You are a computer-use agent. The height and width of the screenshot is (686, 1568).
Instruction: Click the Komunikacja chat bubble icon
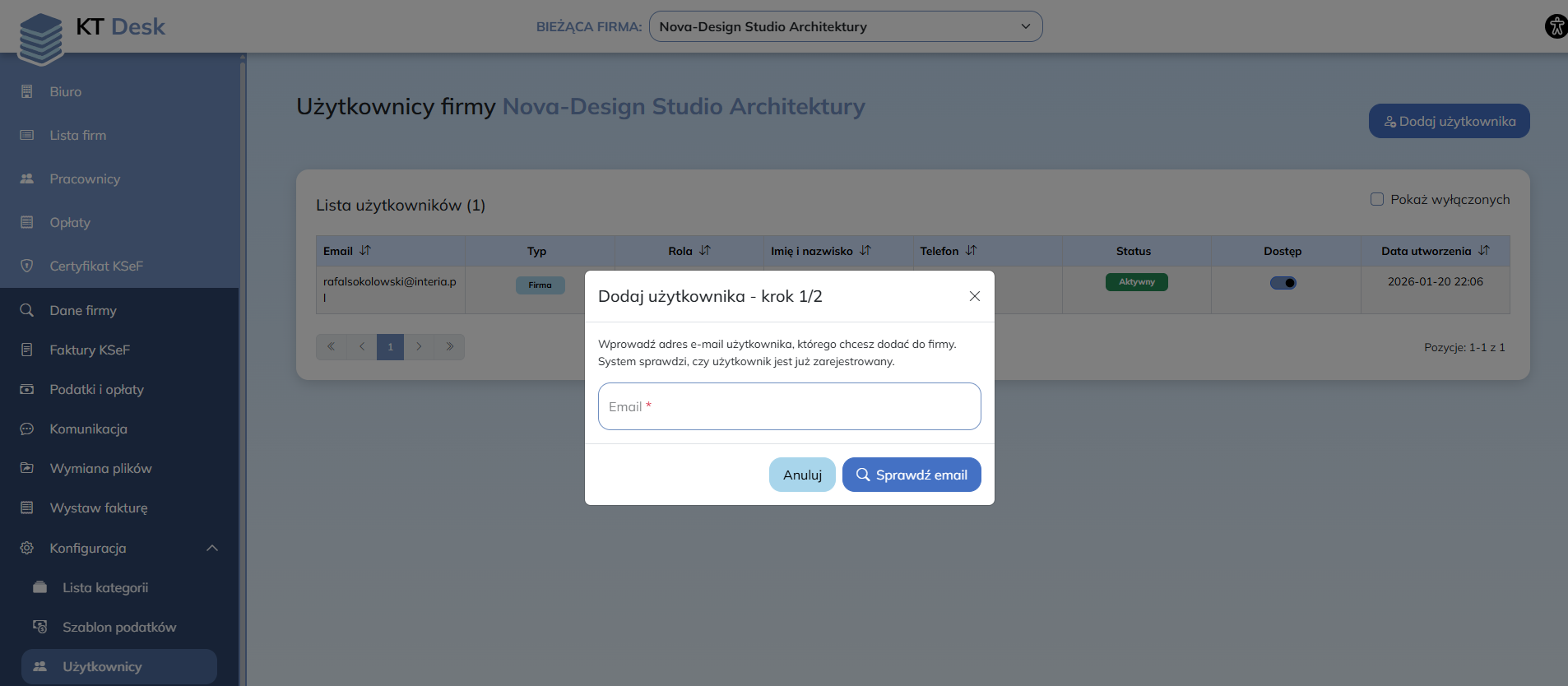point(27,429)
